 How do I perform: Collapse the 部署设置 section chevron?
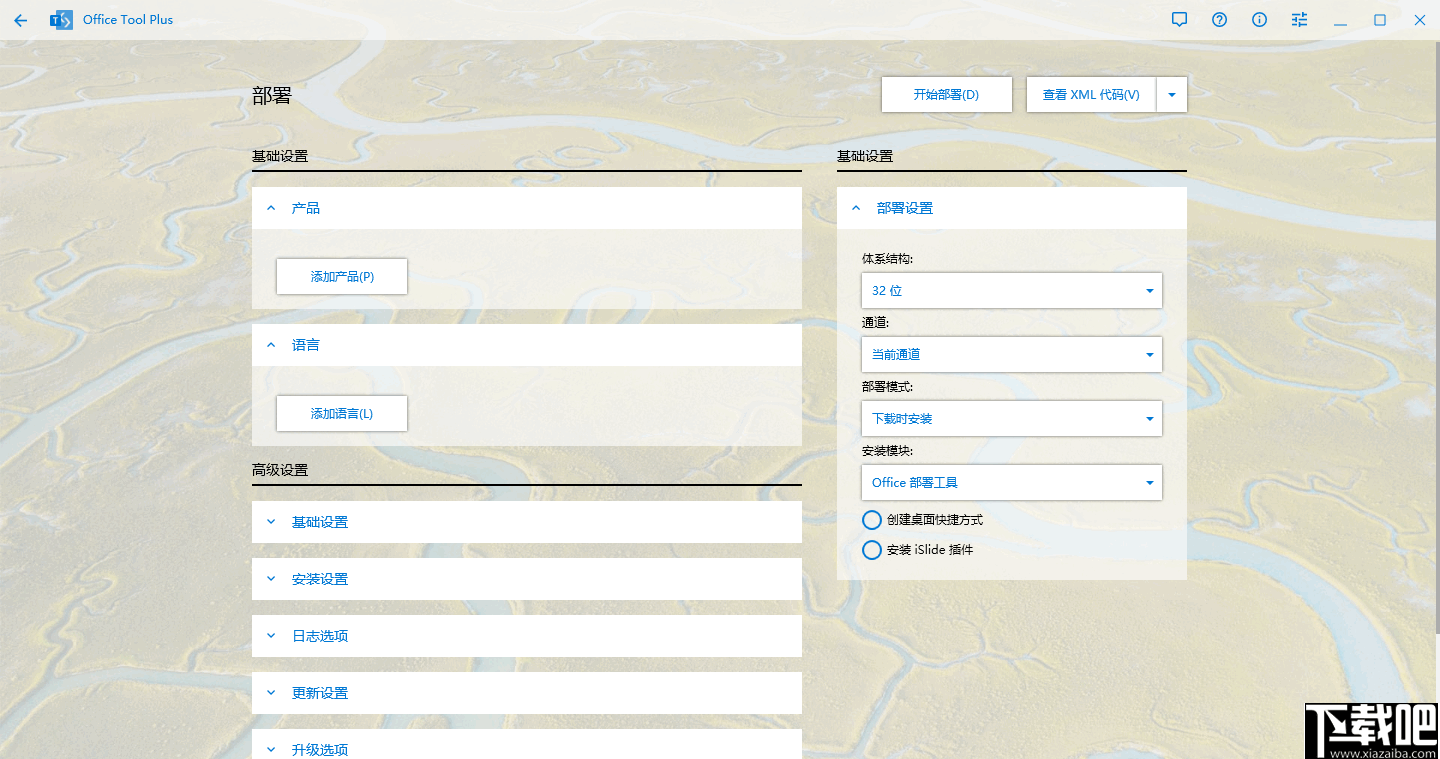[856, 207]
